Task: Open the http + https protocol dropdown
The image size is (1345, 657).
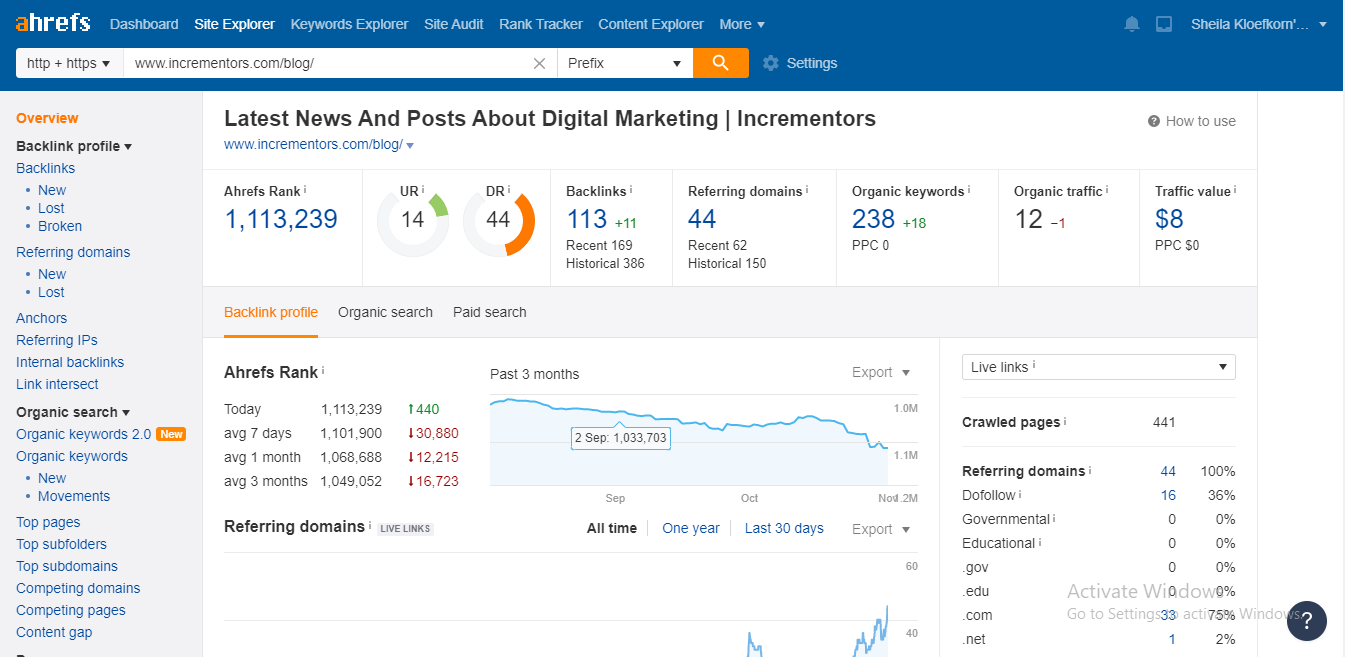Action: coord(69,63)
